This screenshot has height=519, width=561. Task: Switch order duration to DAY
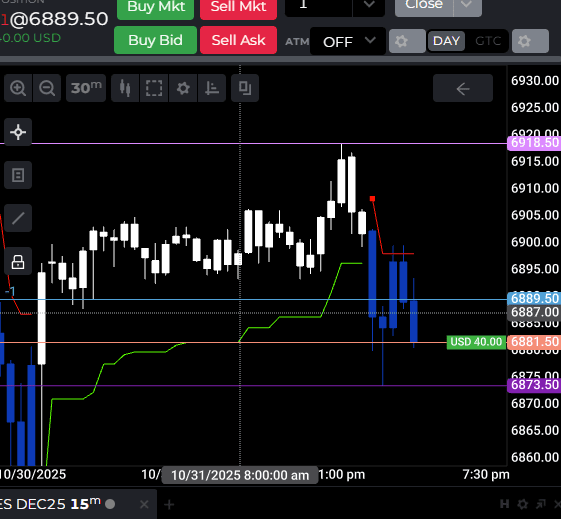(x=446, y=41)
